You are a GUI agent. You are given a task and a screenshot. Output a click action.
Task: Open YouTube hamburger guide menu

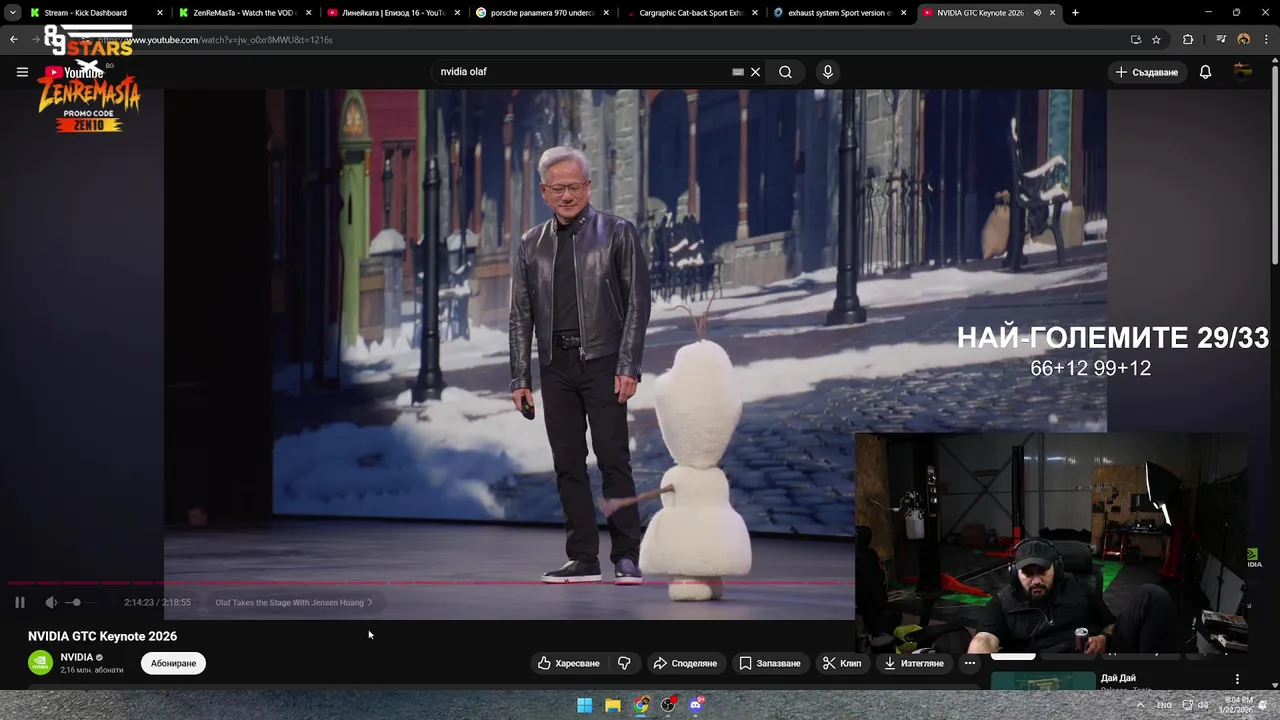(22, 72)
